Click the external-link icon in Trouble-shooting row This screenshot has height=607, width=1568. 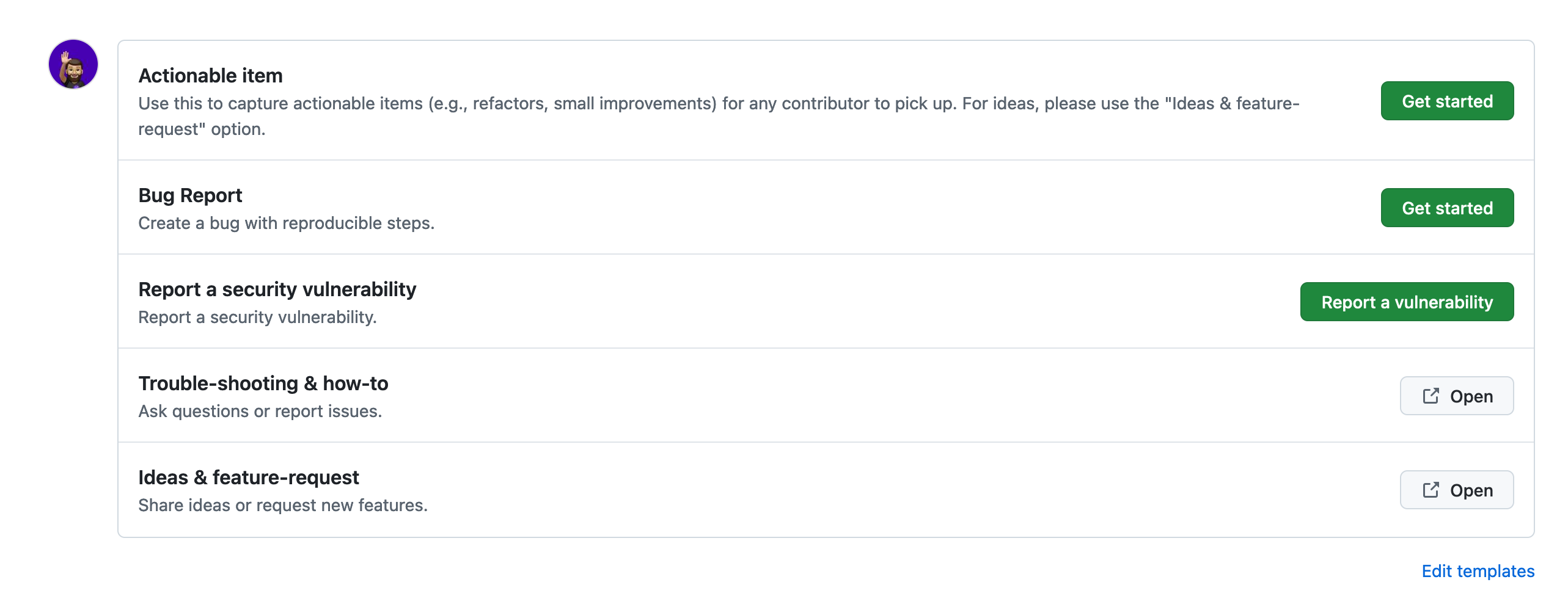[x=1431, y=396]
